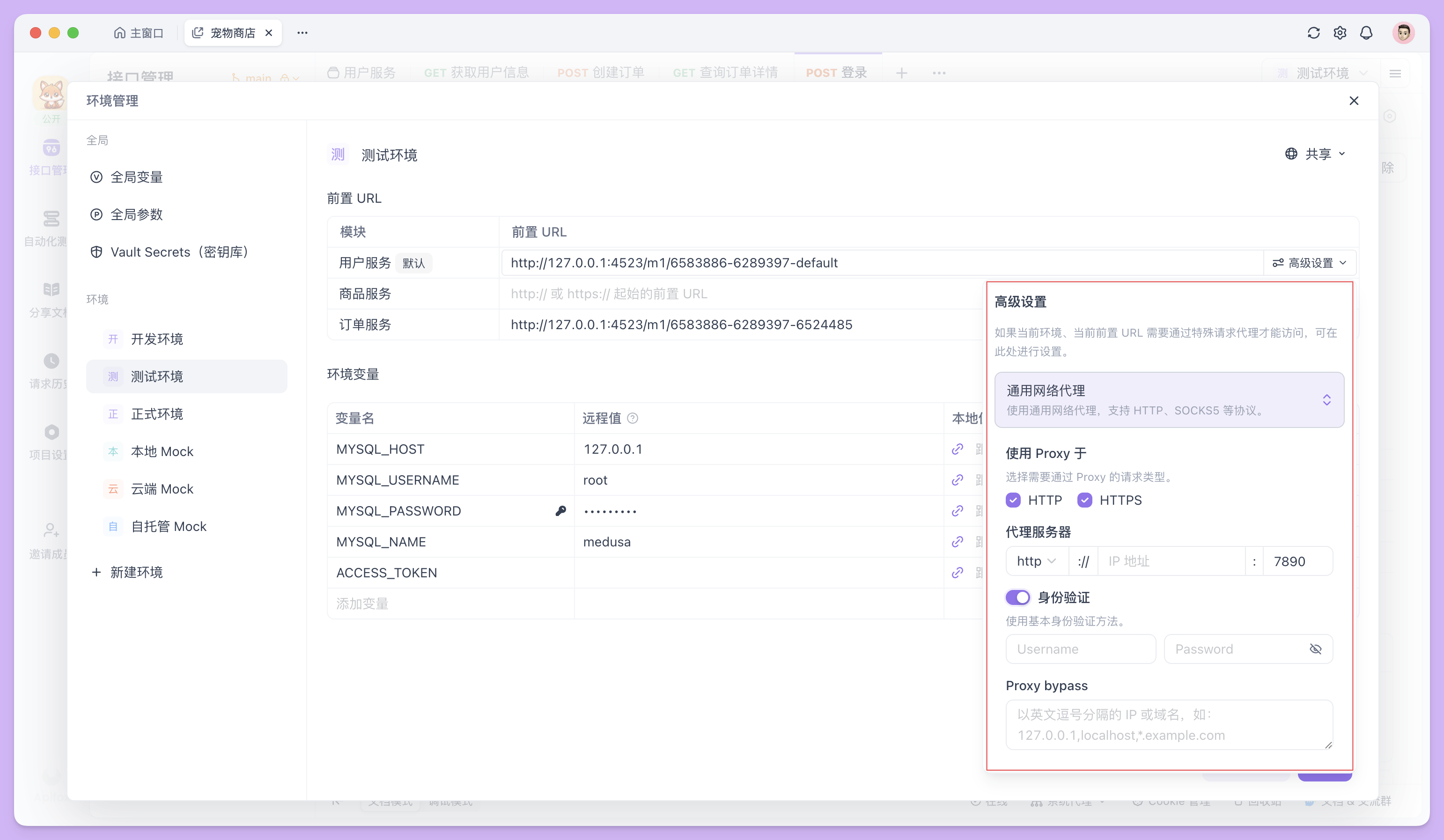1444x840 pixels.
Task: Collapse the 高级设置 advanced settings panel
Action: 1310,262
